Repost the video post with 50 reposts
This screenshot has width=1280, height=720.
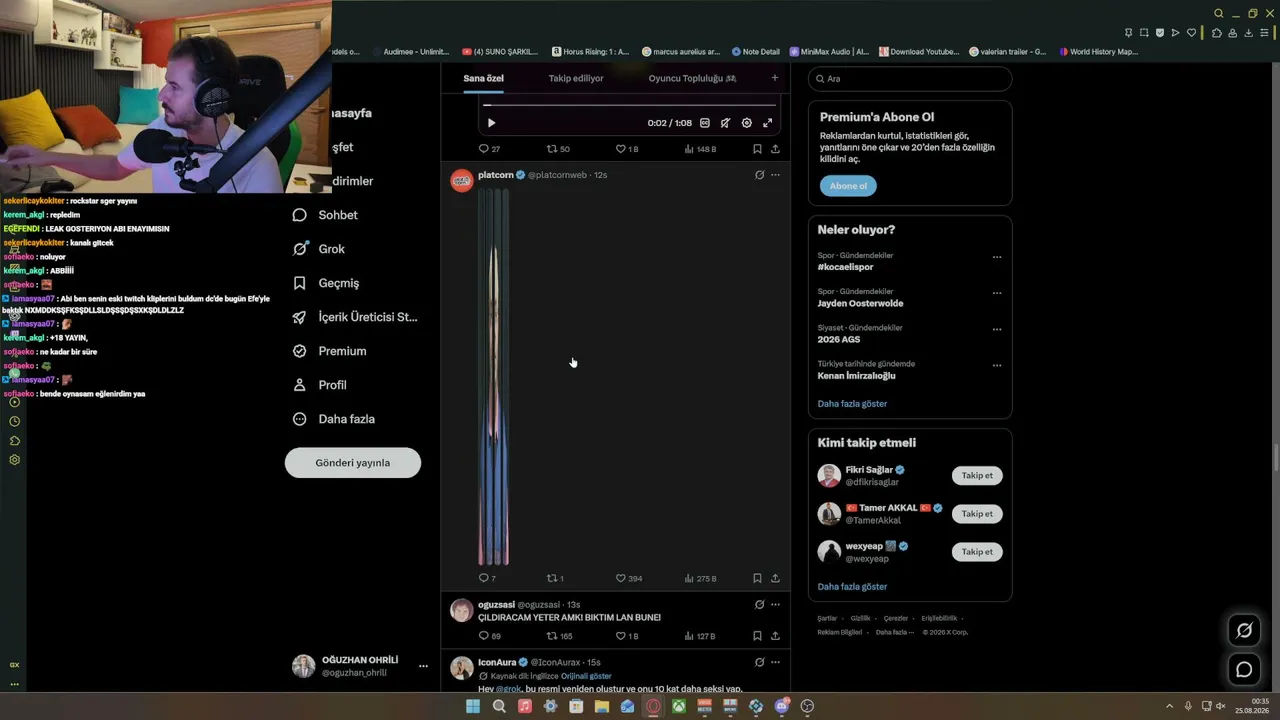click(x=558, y=149)
